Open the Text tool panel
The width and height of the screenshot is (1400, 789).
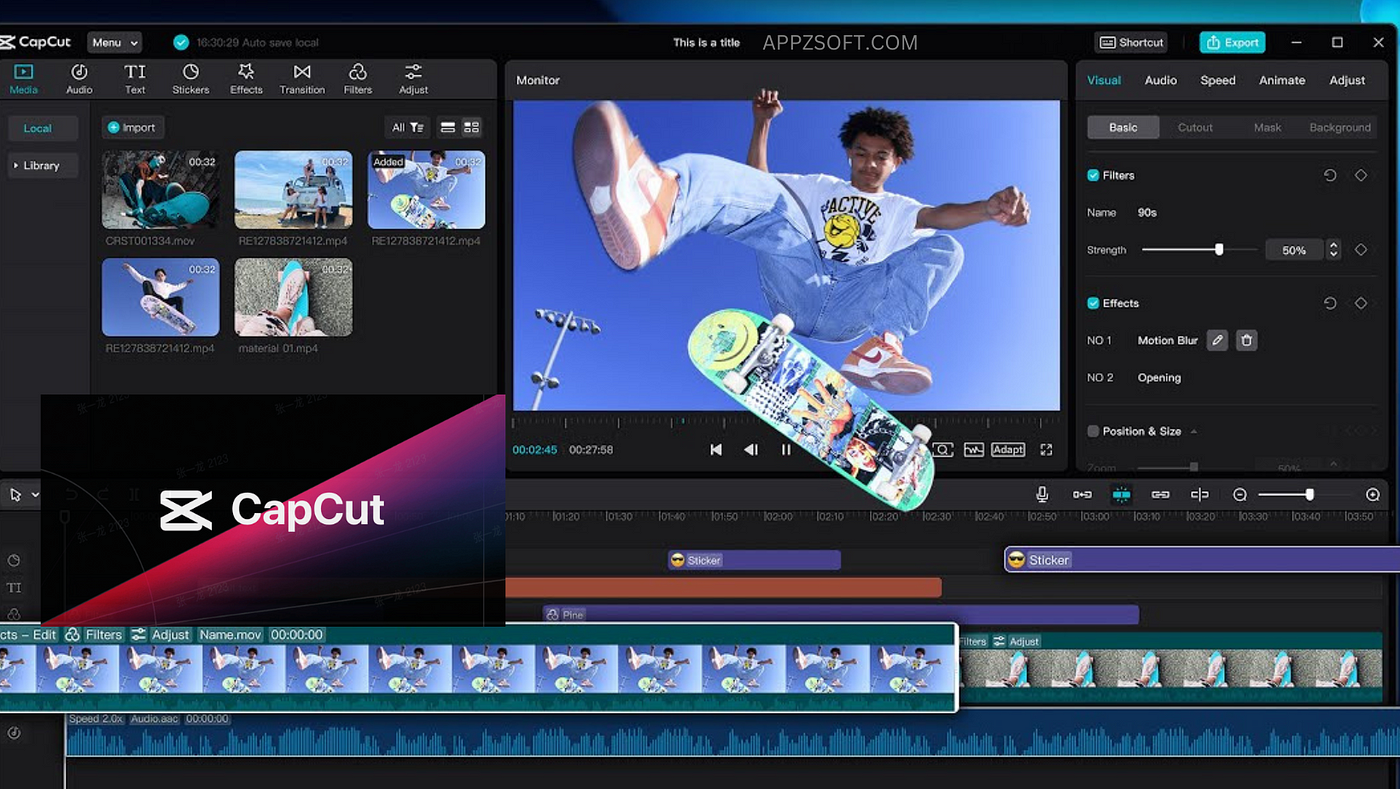pyautogui.click(x=134, y=78)
